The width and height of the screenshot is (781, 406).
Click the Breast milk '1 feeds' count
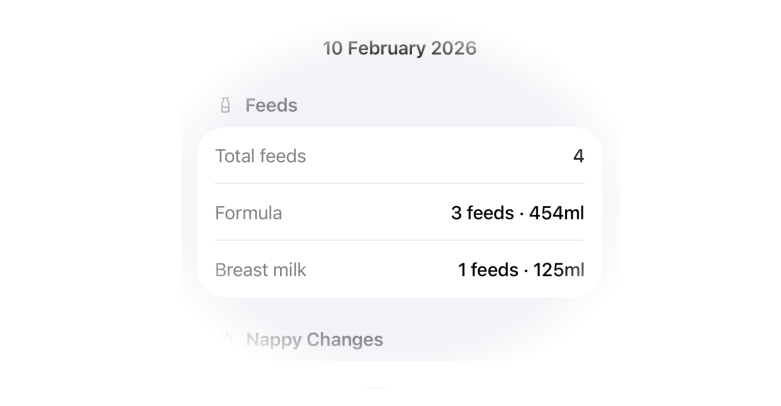pos(487,270)
